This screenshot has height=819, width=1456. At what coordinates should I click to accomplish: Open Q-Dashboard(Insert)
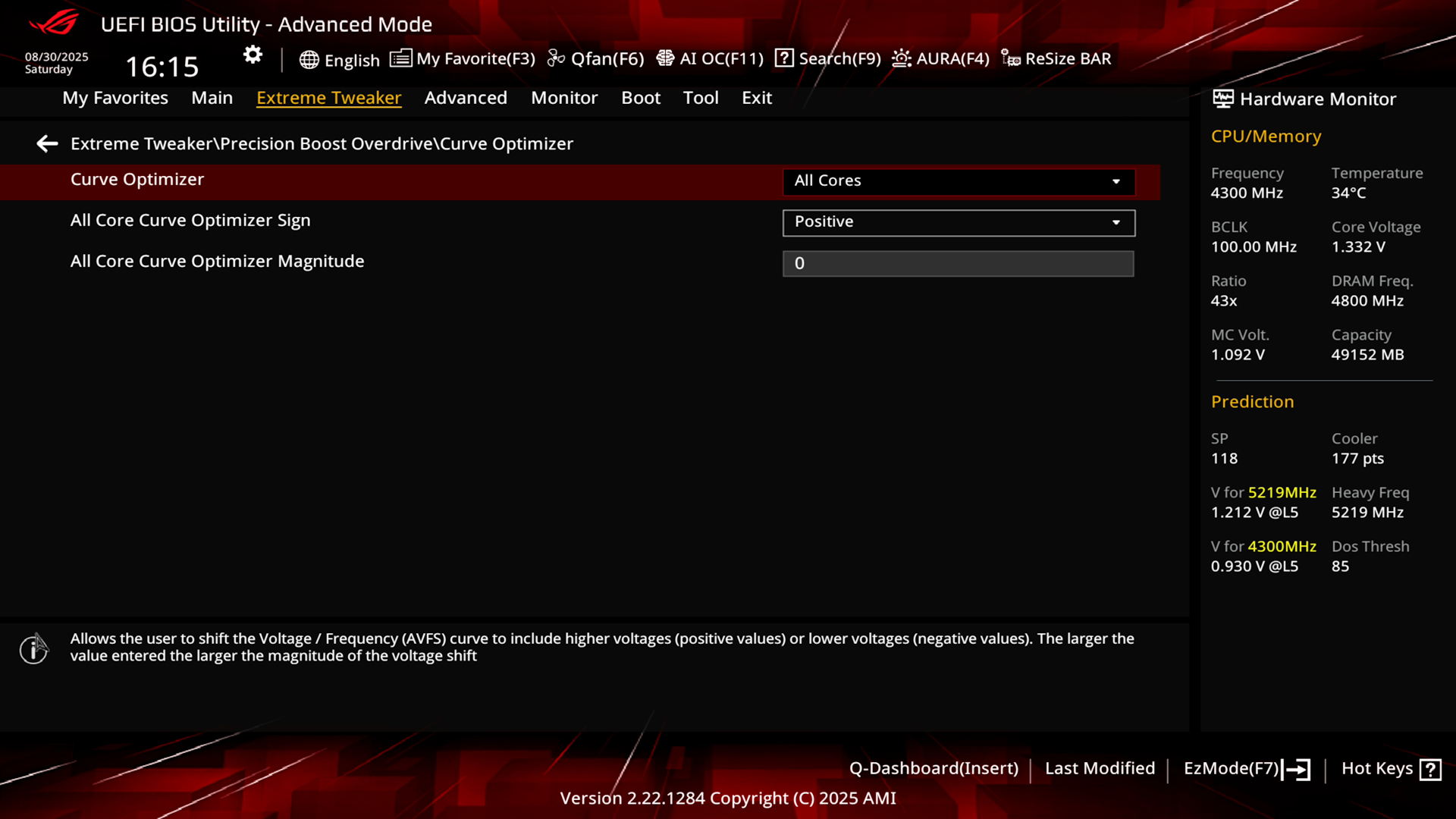point(934,768)
